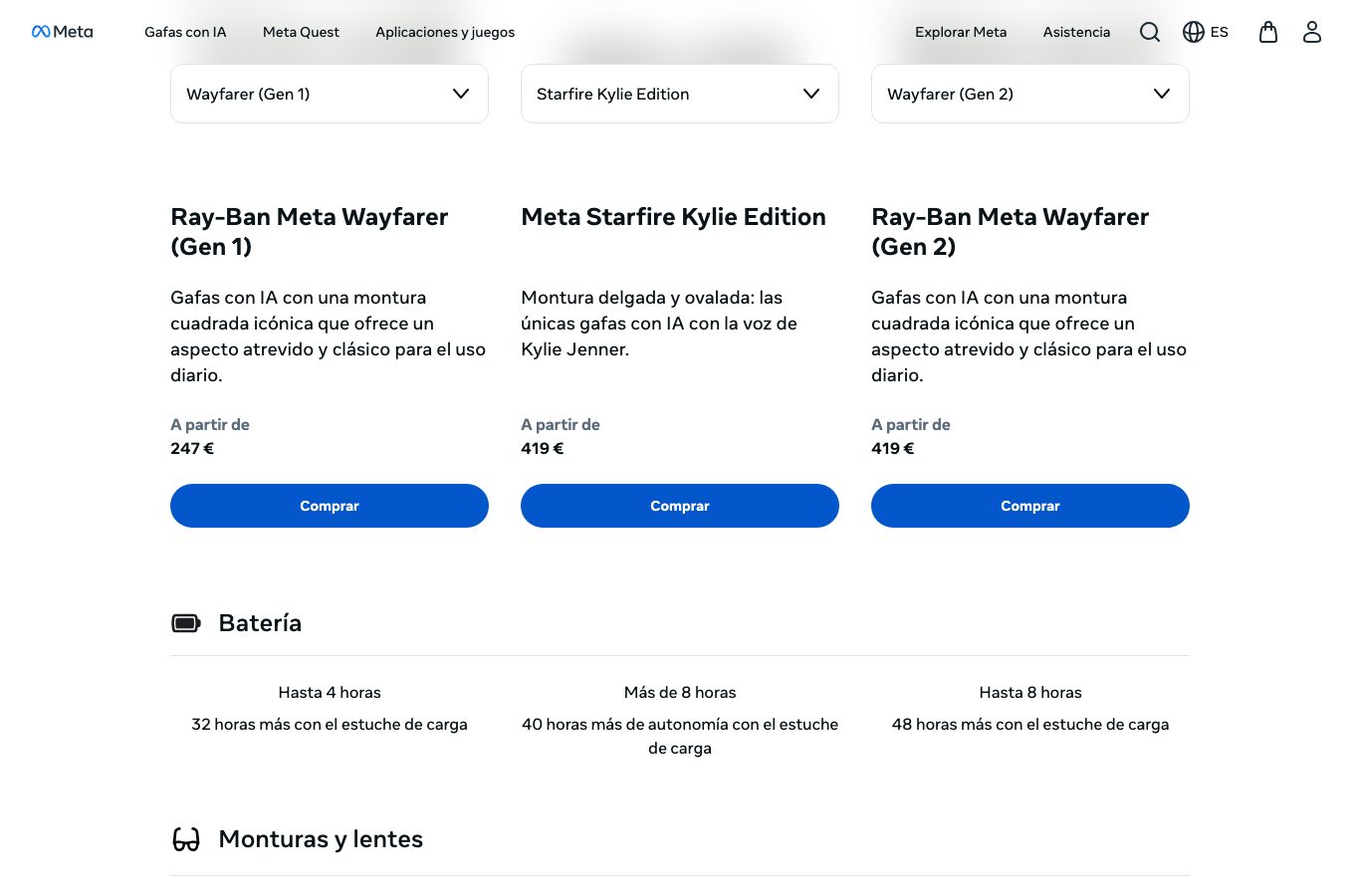Image resolution: width=1360 pixels, height=896 pixels.
Task: Click the Wayfarer (Gen 2) 419 € price
Action: click(x=893, y=448)
